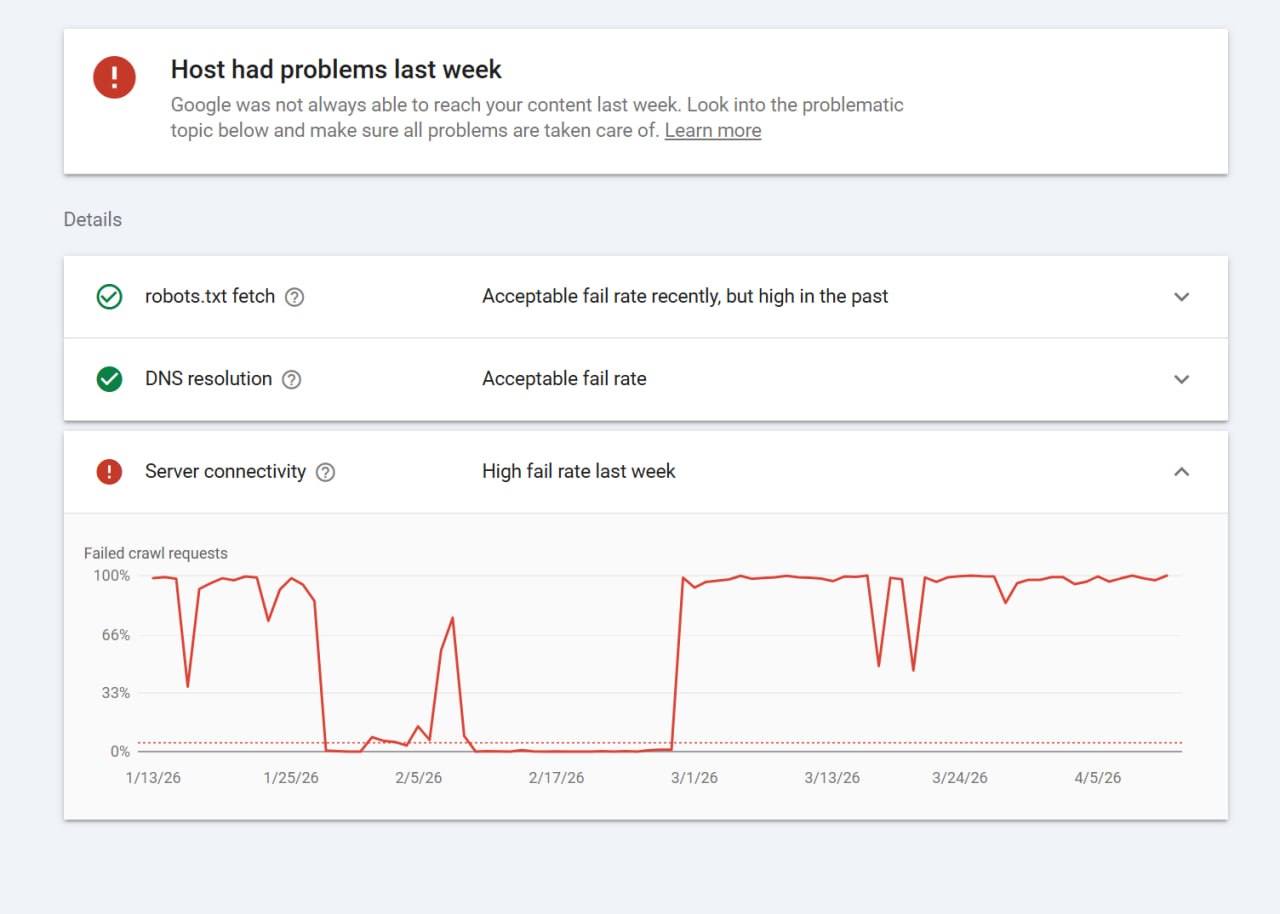Open the Learn more link
The width and height of the screenshot is (1280, 914).
pyautogui.click(x=712, y=131)
